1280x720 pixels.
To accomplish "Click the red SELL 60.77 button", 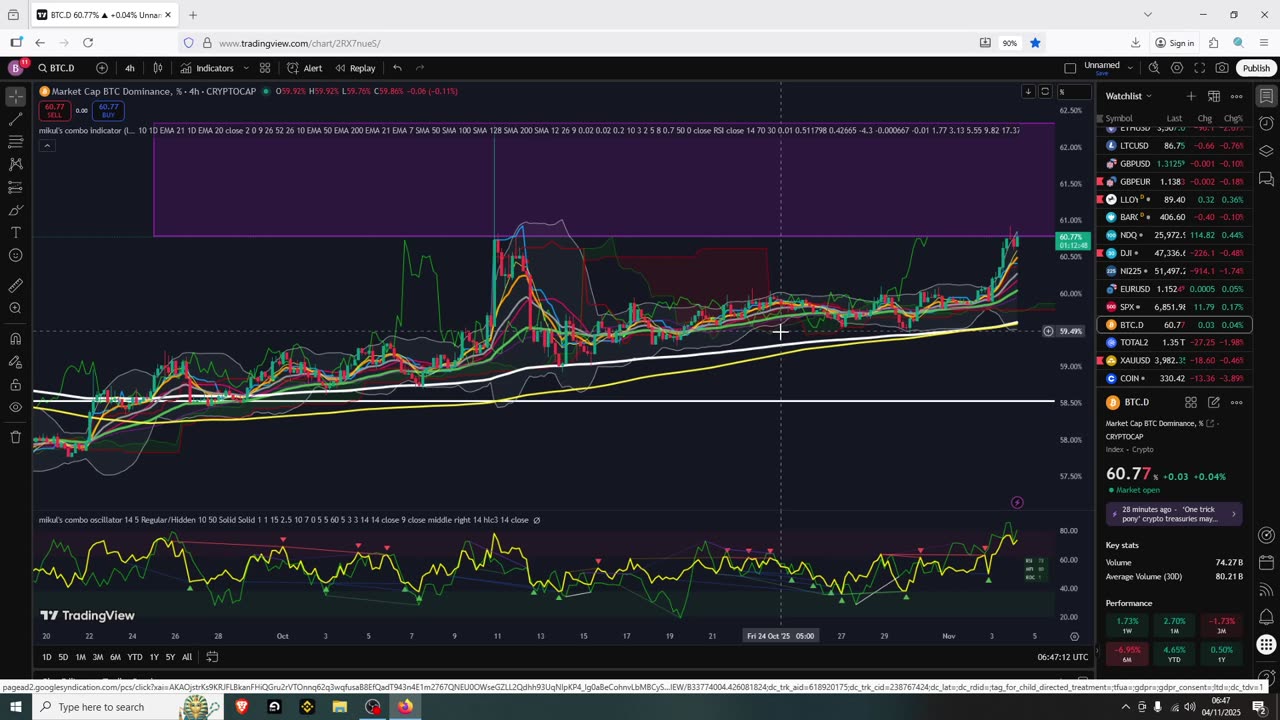I will pos(54,110).
